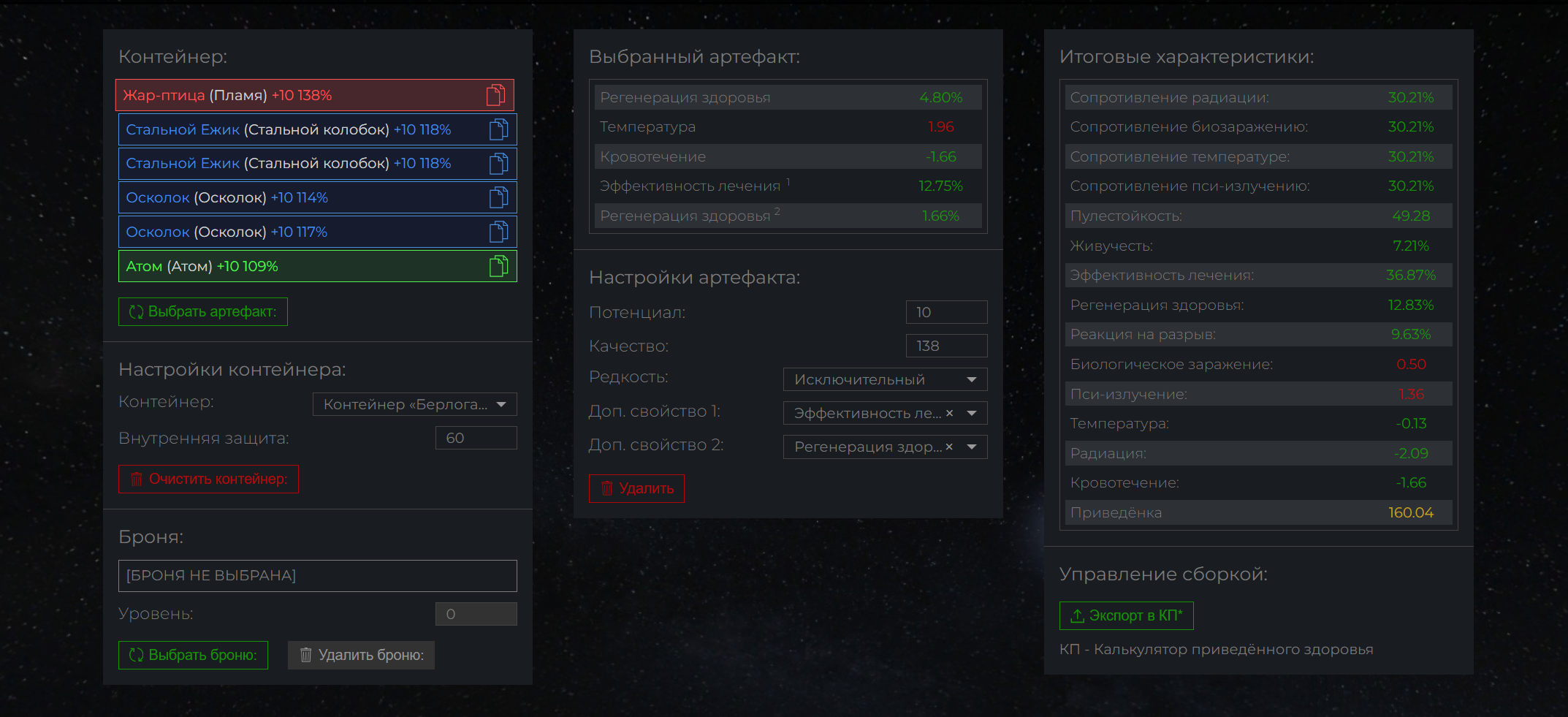Image resolution: width=1568 pixels, height=717 pixels.
Task: Click the Приведёнка 160.04 value
Action: [1411, 512]
